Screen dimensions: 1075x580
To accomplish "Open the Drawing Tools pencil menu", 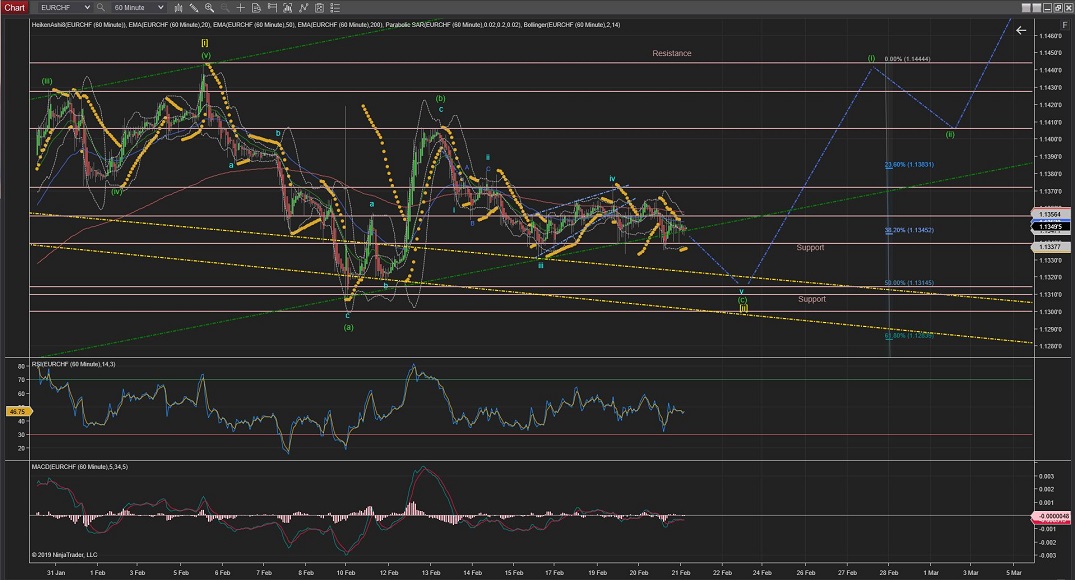I will pyautogui.click(x=193, y=7).
